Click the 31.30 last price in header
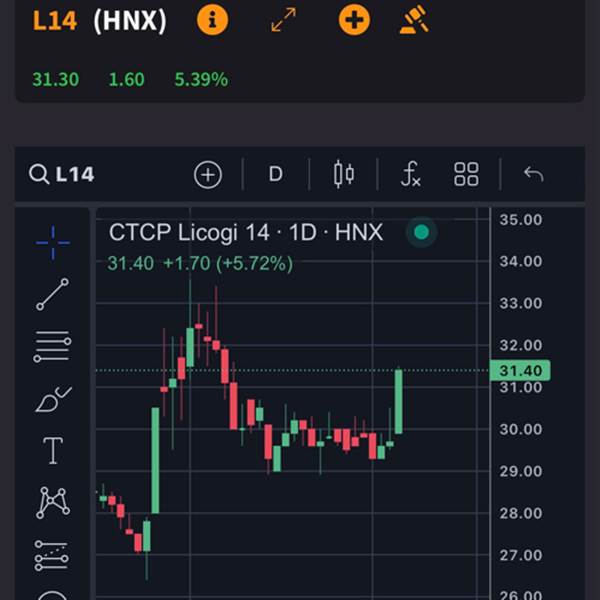The width and height of the screenshot is (600, 600). click(x=56, y=80)
